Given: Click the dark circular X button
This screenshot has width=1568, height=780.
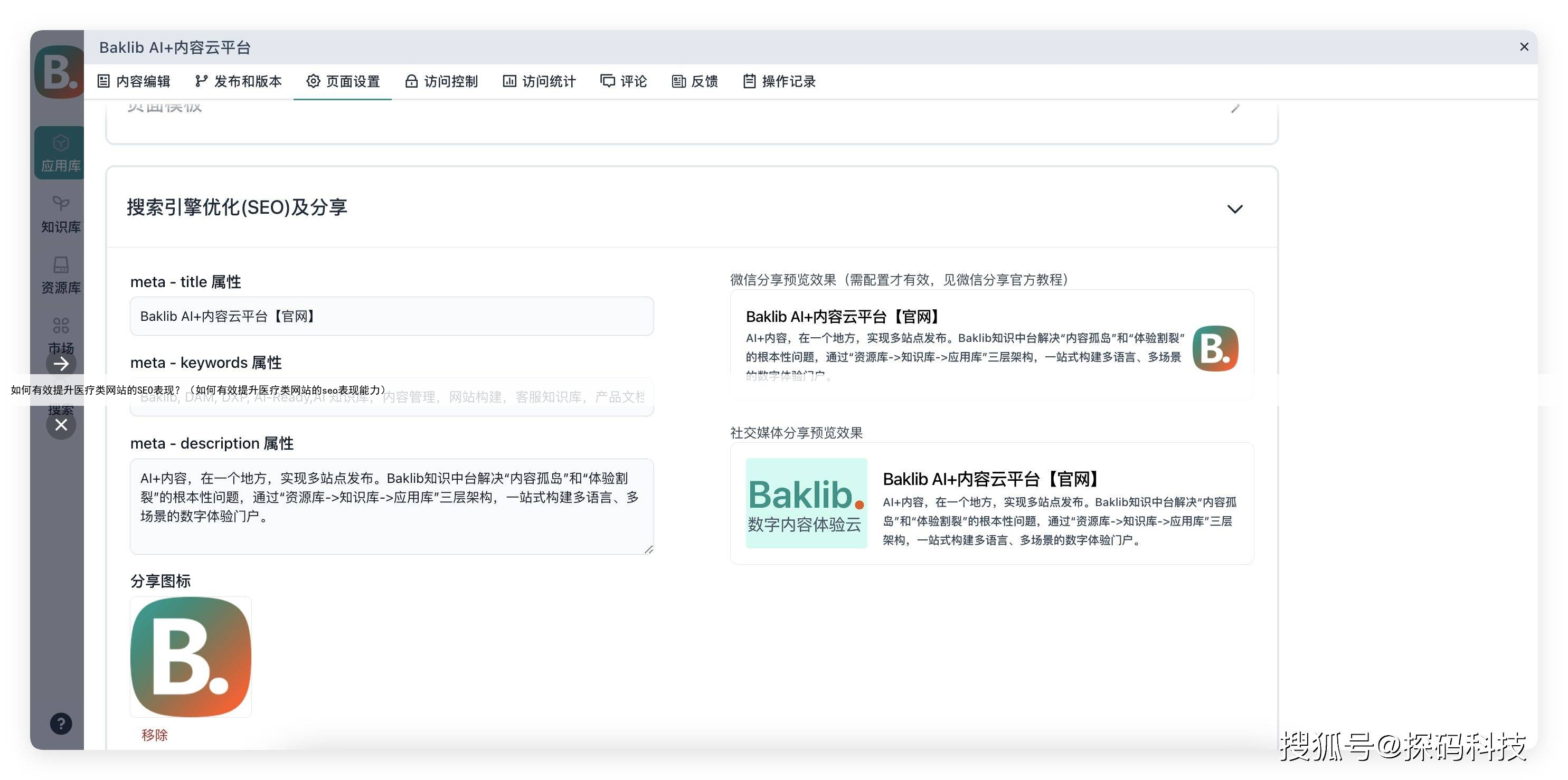Looking at the screenshot, I should (61, 425).
